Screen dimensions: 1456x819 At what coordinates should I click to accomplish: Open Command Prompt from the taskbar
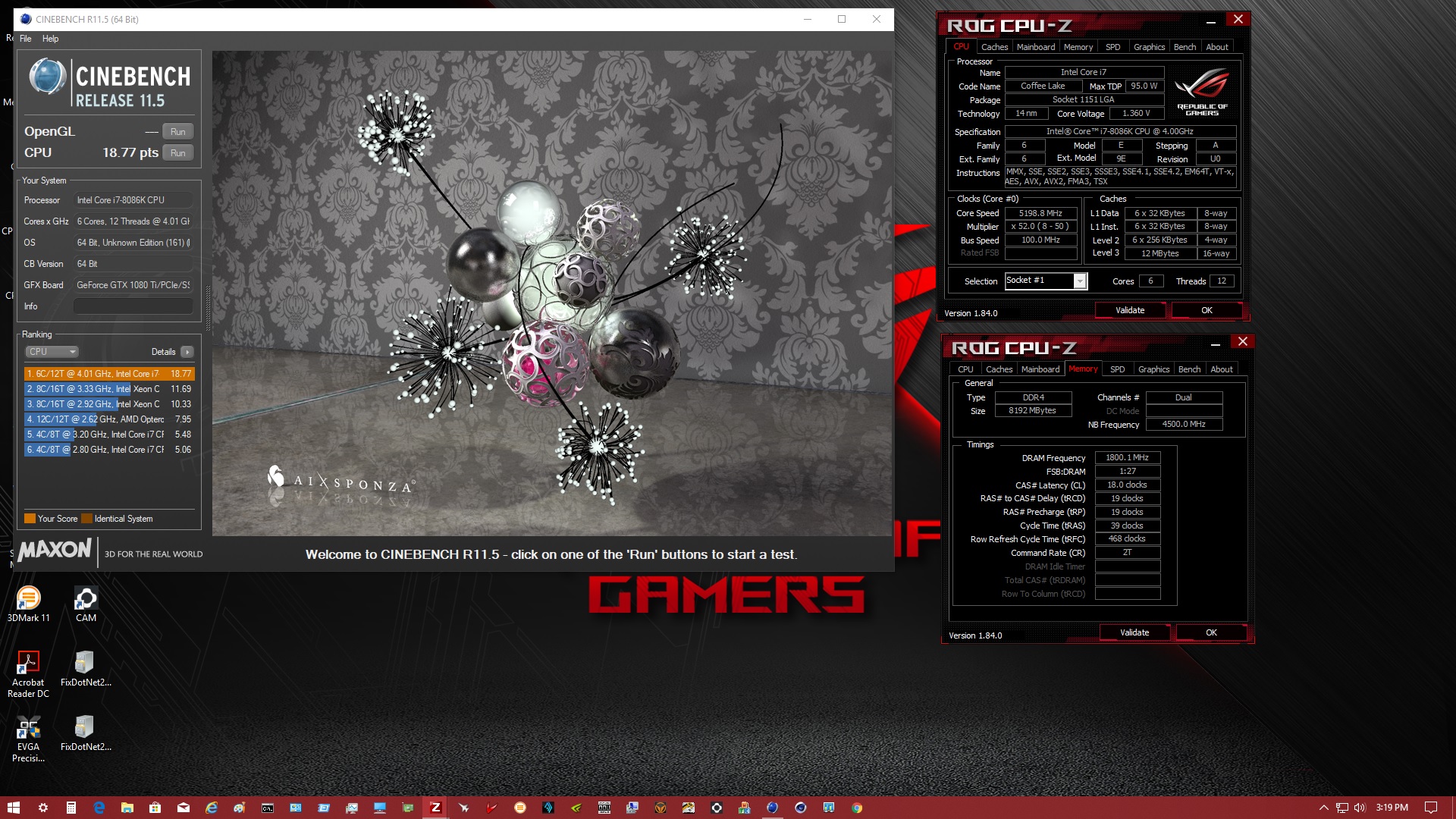[267, 808]
